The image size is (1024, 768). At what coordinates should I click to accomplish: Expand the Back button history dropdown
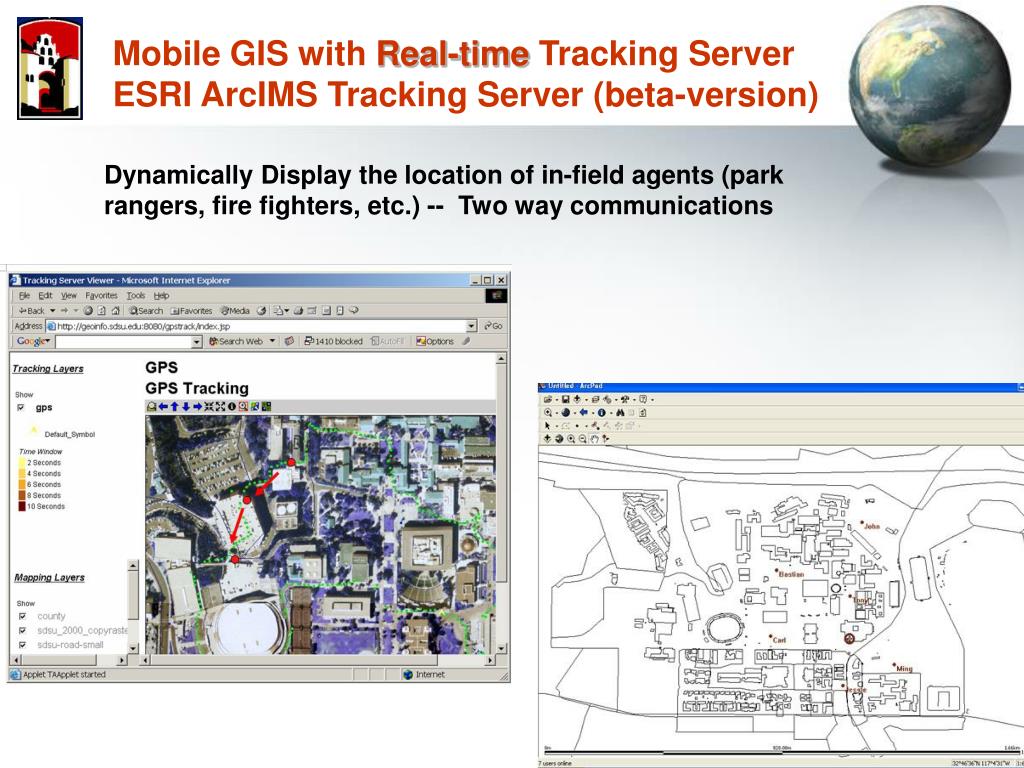coord(53,311)
